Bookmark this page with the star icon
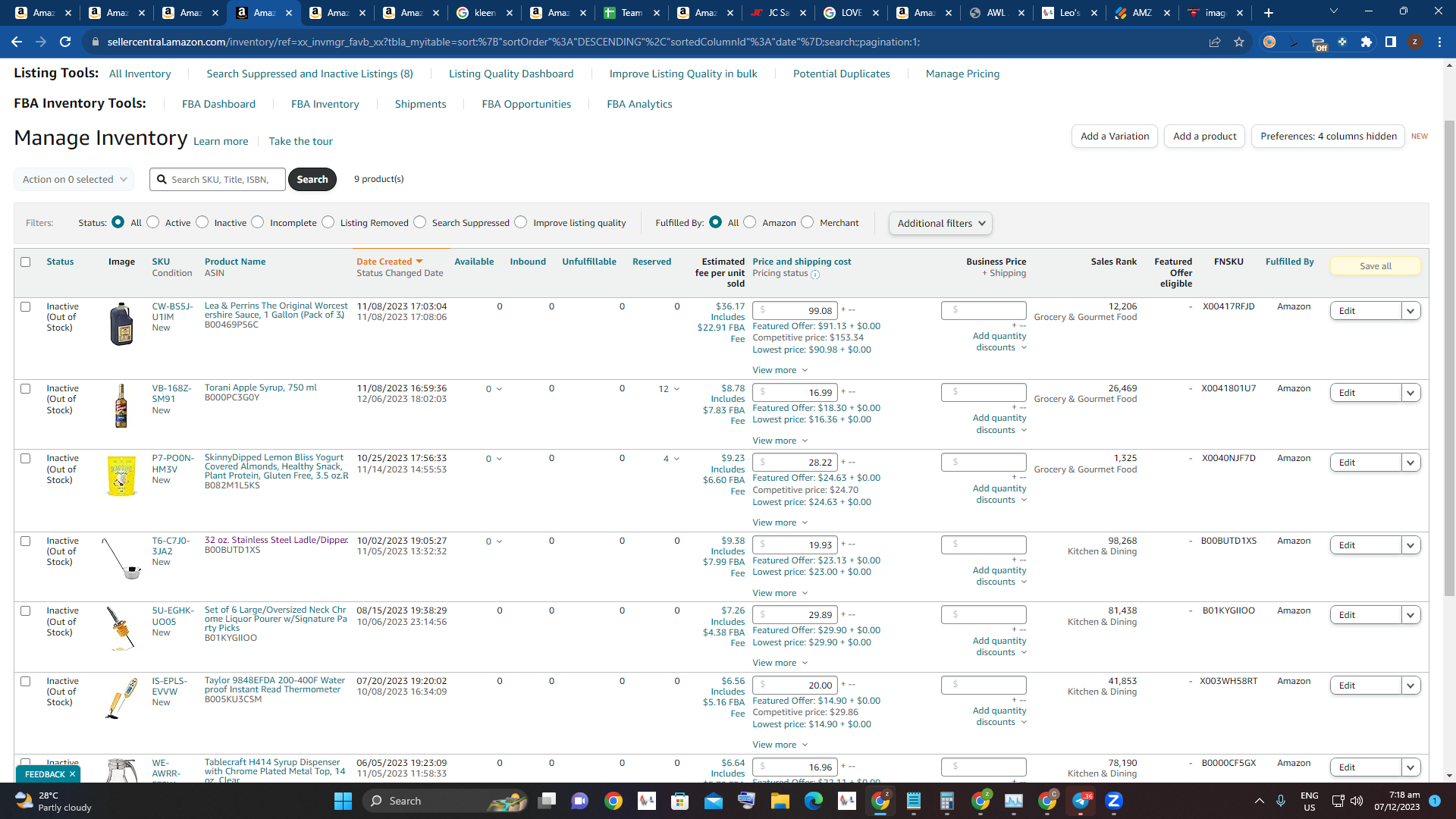The height and width of the screenshot is (819, 1456). (1239, 42)
